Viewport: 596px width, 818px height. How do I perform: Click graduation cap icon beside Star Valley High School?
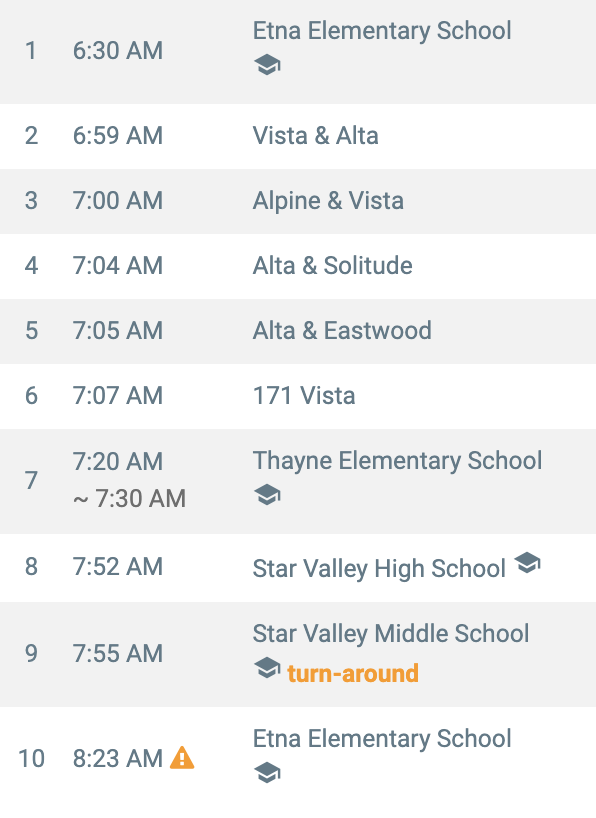tap(527, 563)
